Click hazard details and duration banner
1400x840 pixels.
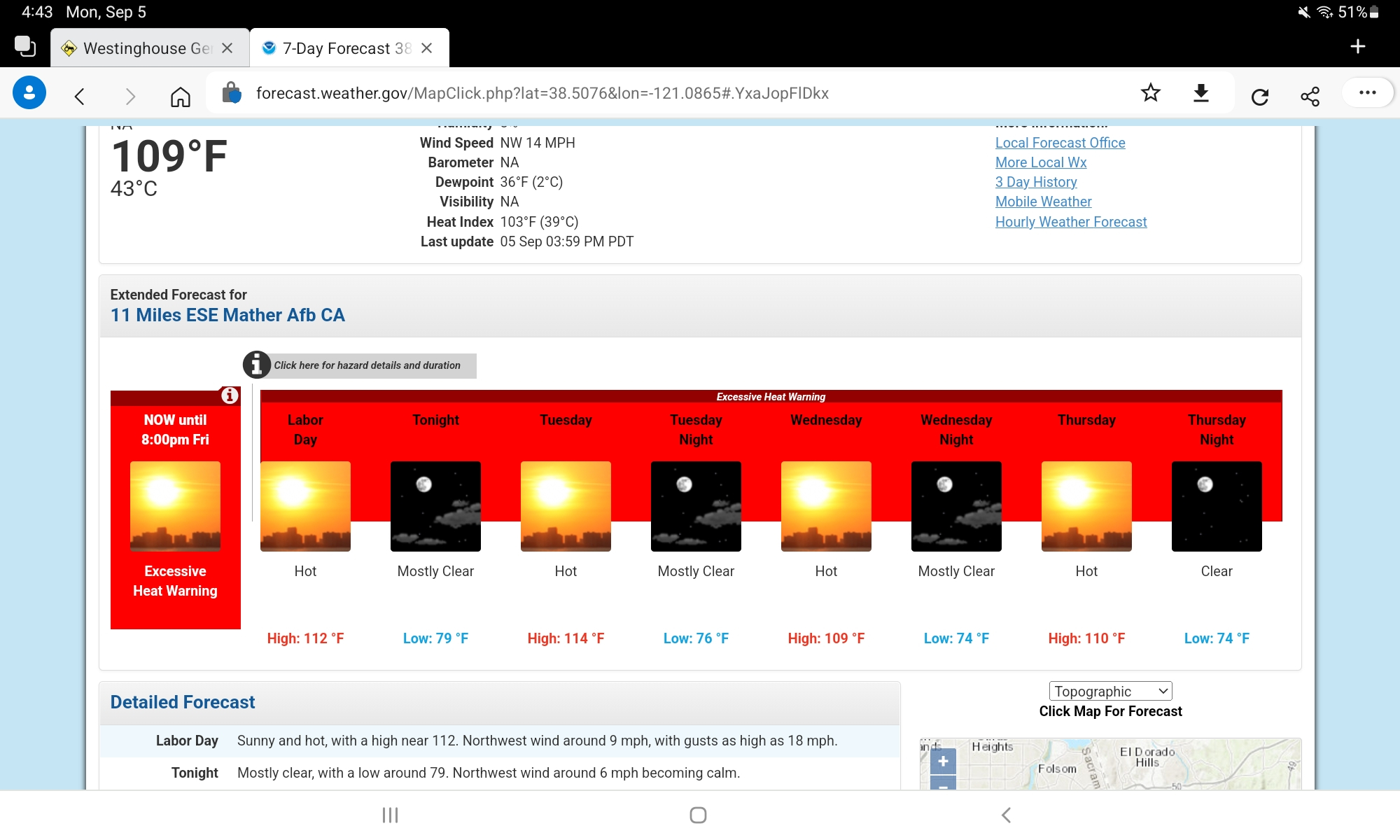(x=367, y=365)
